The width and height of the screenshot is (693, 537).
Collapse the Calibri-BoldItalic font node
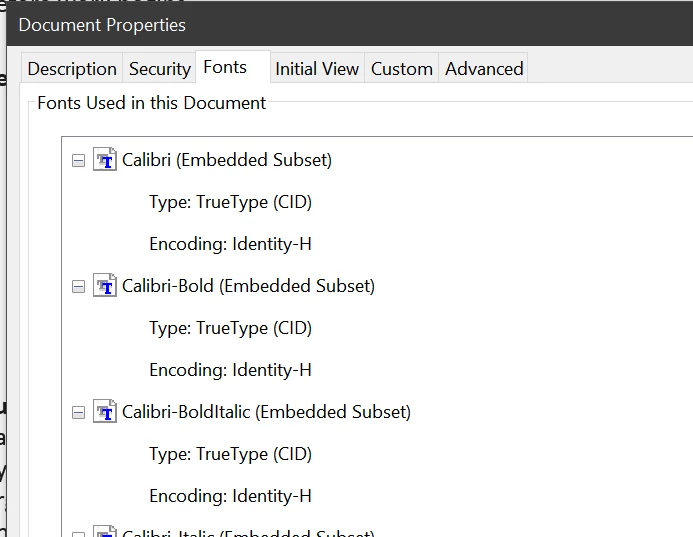point(78,412)
